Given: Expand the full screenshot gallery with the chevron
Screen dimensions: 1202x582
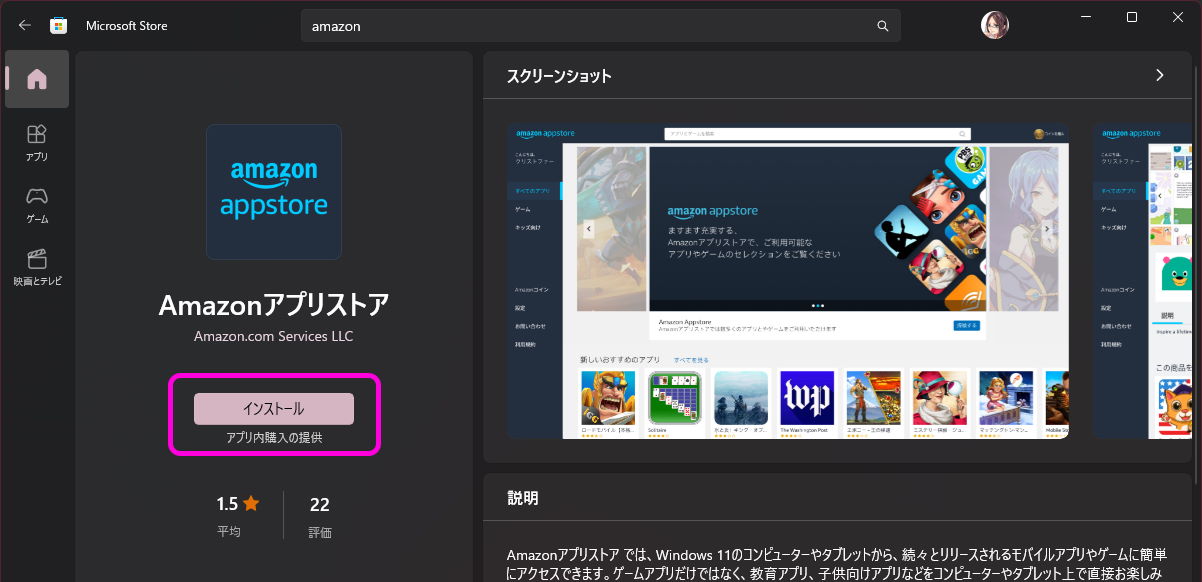Looking at the screenshot, I should (x=1159, y=75).
